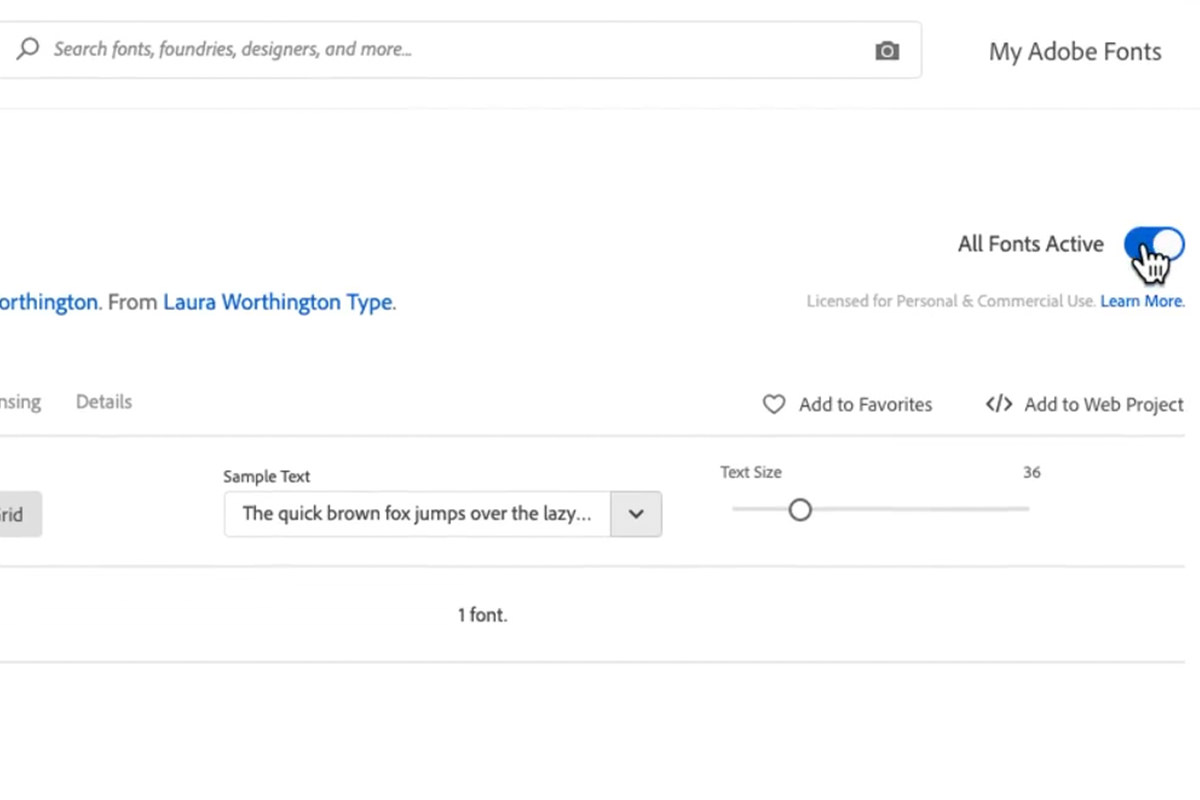Click the Text Size slider handle

point(800,510)
